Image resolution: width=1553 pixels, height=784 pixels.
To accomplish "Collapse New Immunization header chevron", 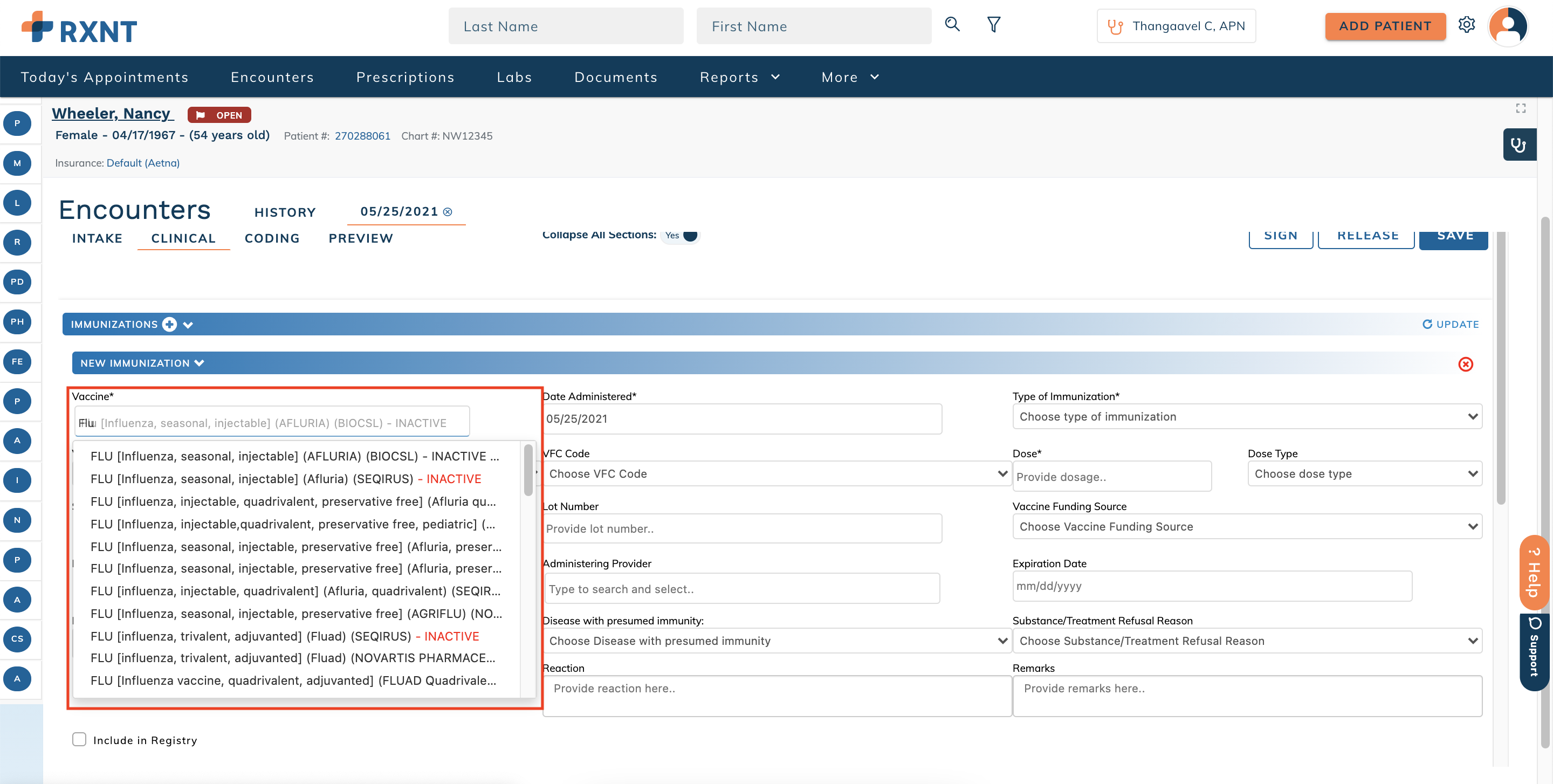I will tap(200, 363).
